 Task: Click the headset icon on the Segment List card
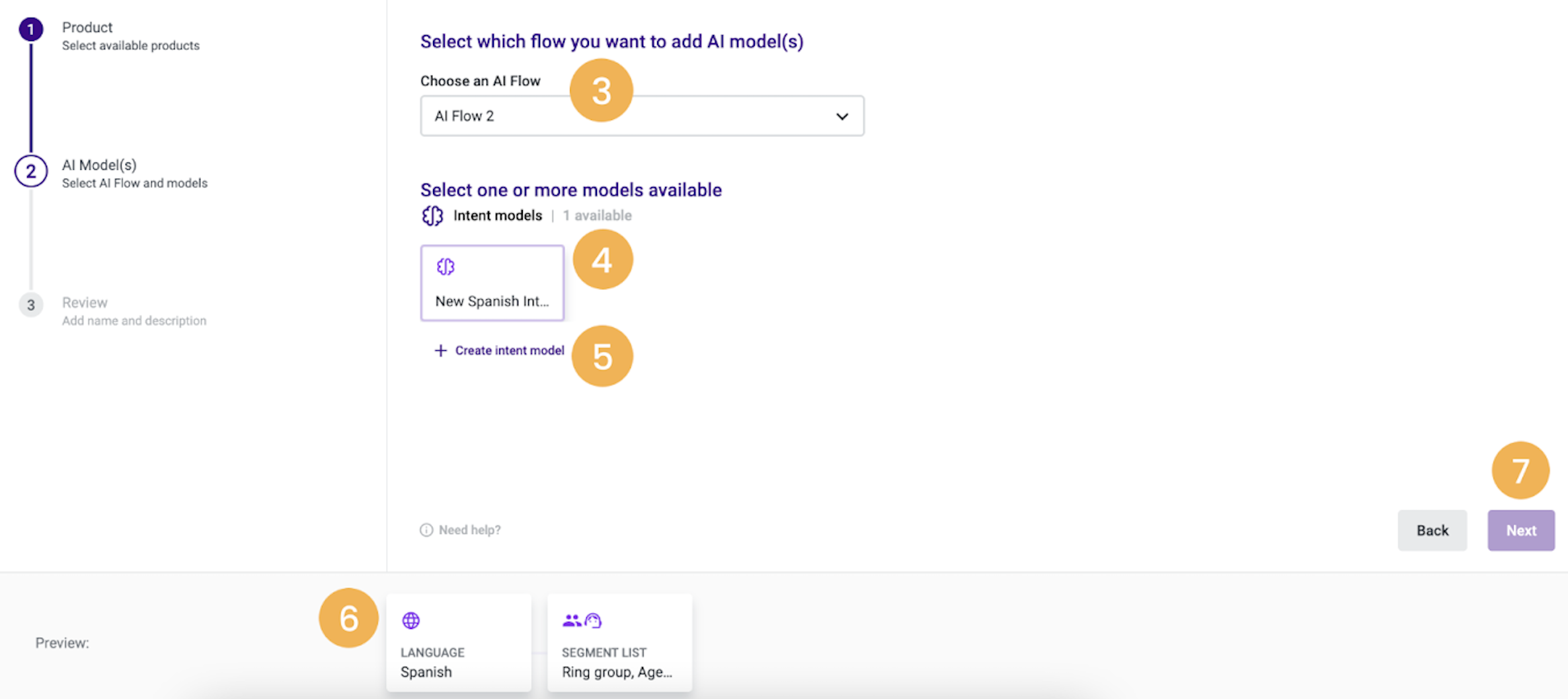point(594,620)
